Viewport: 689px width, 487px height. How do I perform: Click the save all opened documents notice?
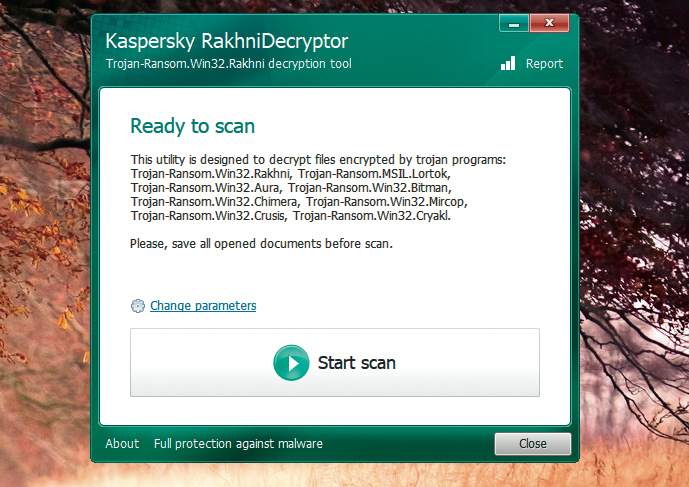click(261, 243)
